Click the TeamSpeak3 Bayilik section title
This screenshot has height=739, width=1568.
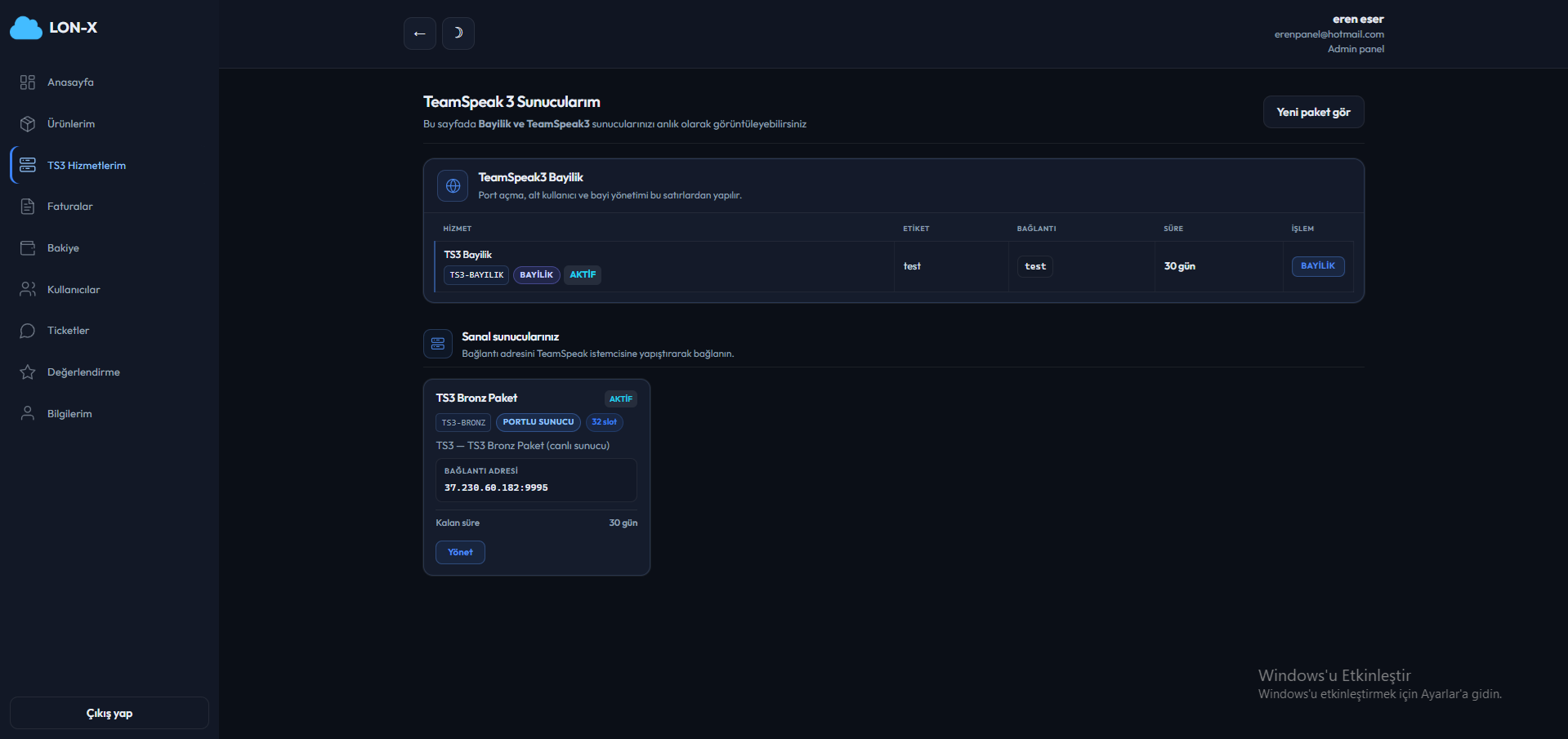[x=531, y=177]
